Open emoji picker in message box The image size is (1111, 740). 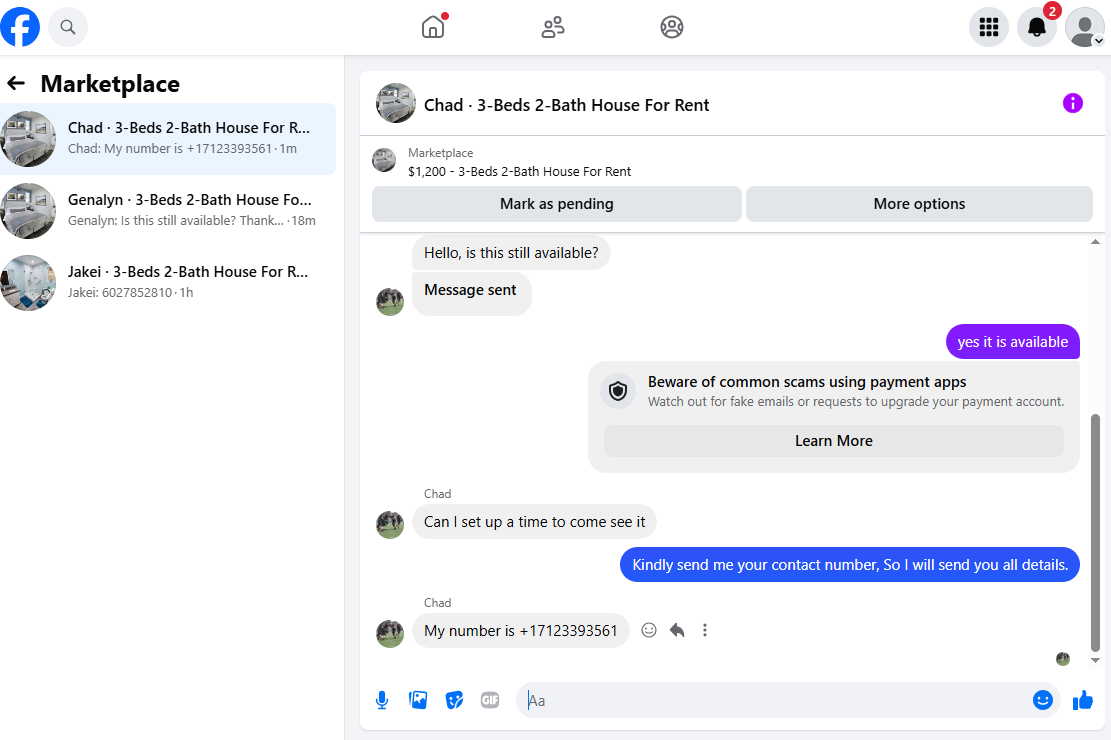(1042, 700)
